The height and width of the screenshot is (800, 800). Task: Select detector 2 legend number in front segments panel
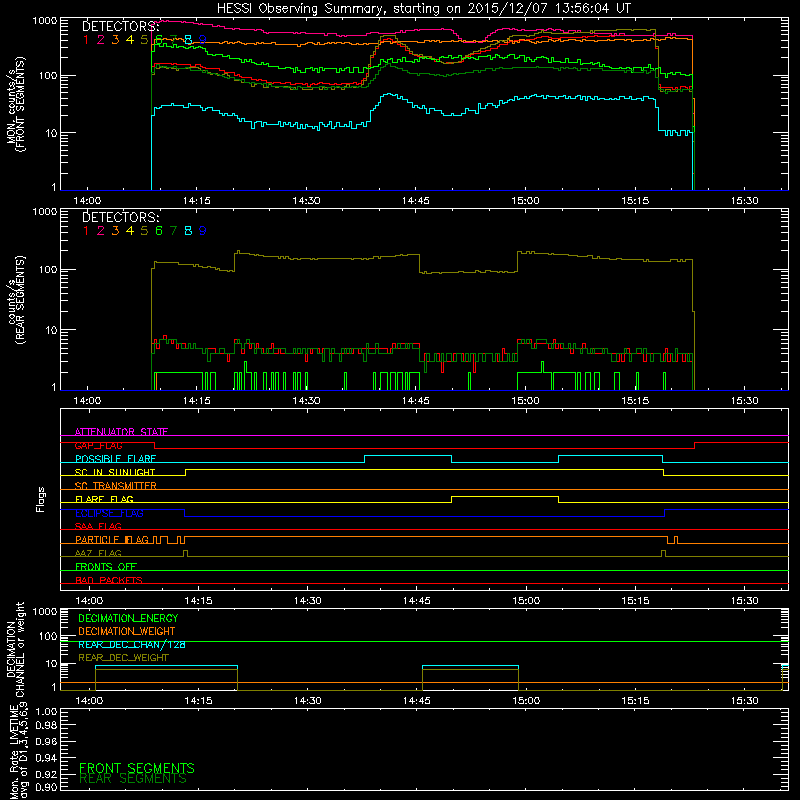[x=101, y=40]
